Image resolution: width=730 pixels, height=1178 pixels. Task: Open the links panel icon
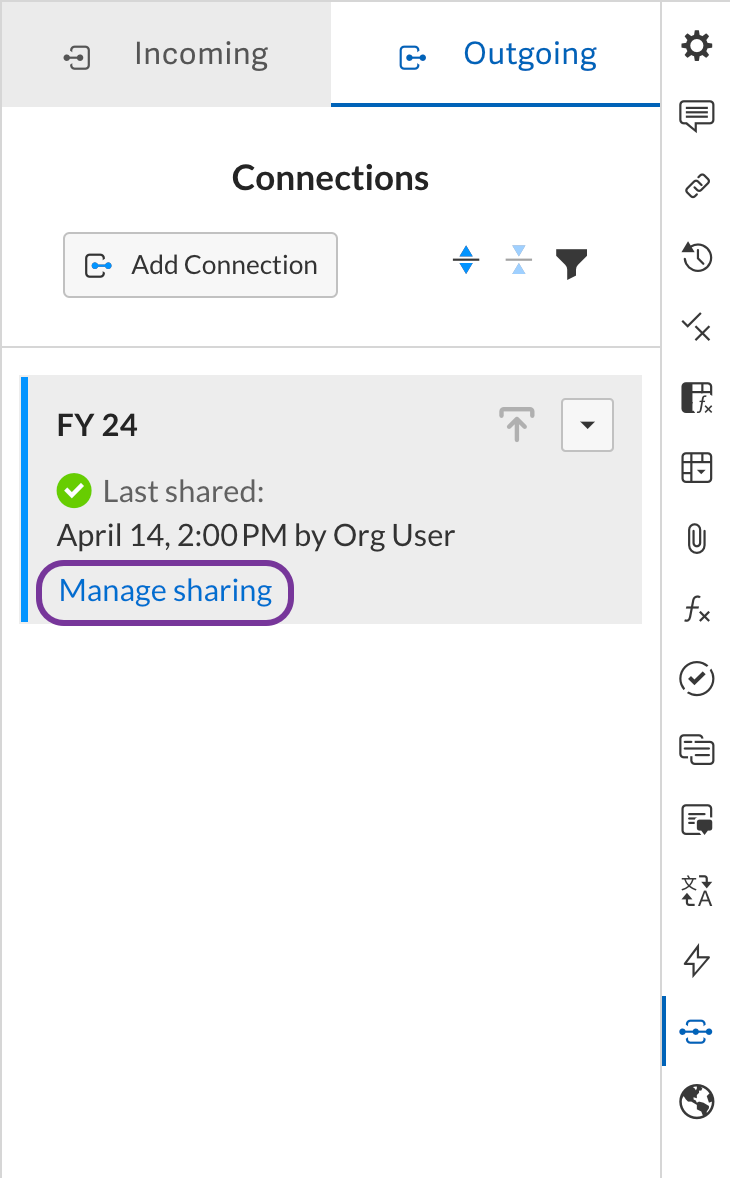point(696,186)
